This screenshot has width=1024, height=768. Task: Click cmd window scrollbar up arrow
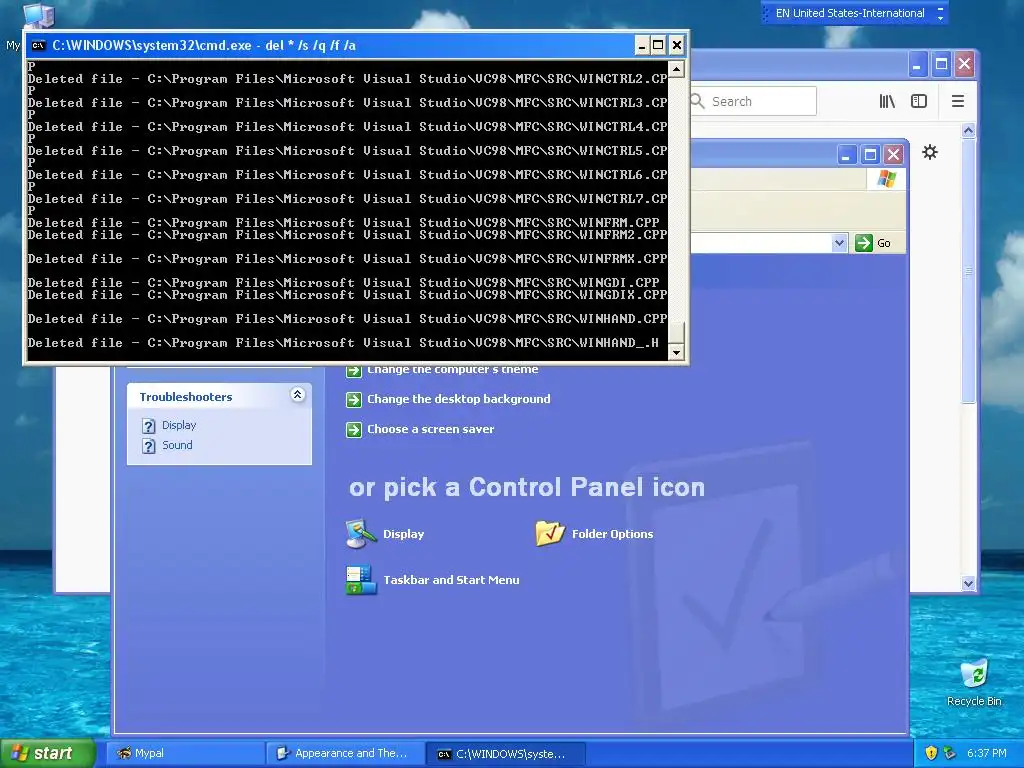tap(676, 69)
